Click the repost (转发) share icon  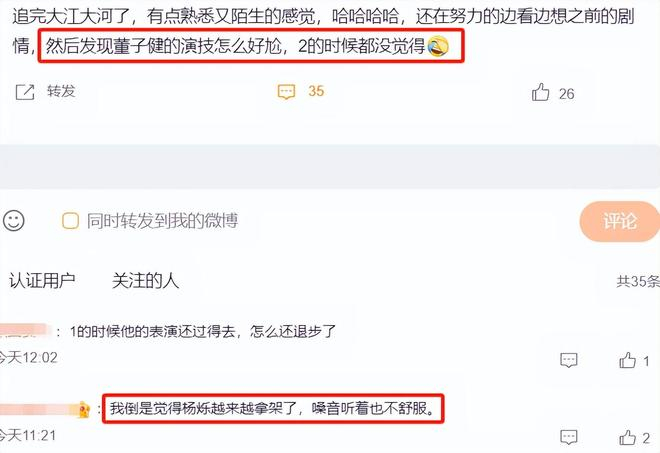pyautogui.click(x=25, y=92)
